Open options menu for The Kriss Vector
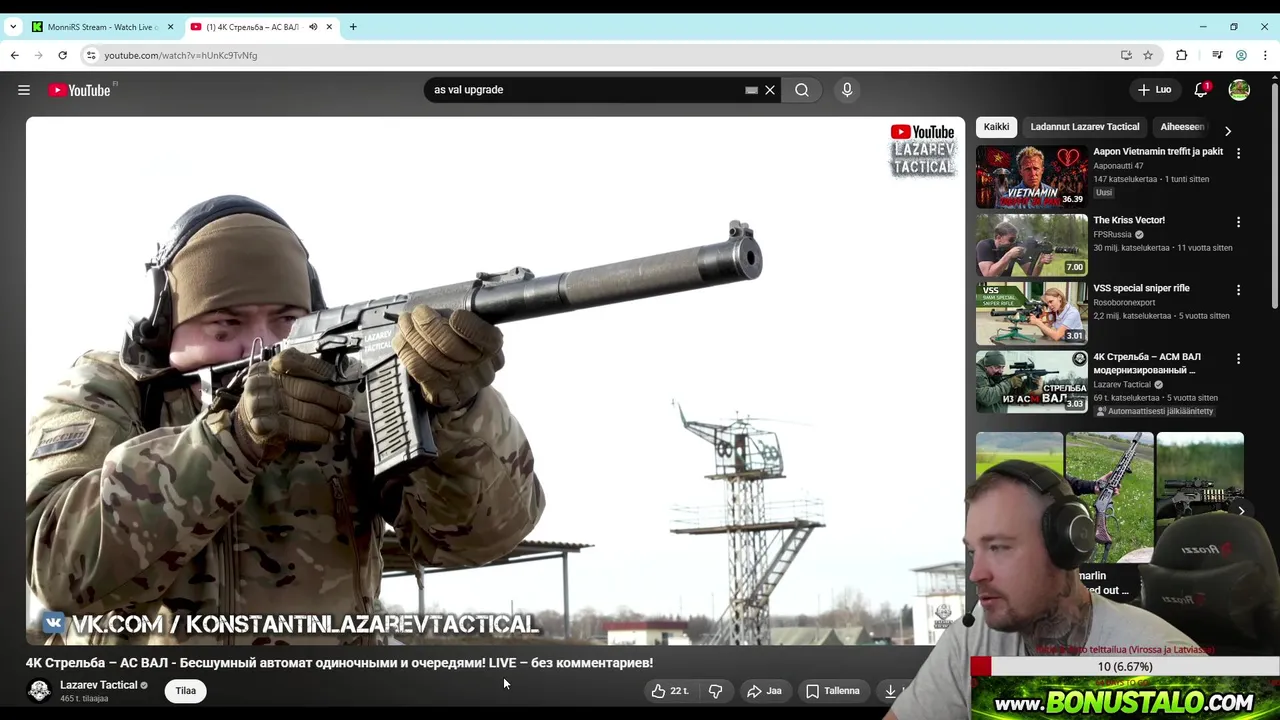 (x=1238, y=222)
